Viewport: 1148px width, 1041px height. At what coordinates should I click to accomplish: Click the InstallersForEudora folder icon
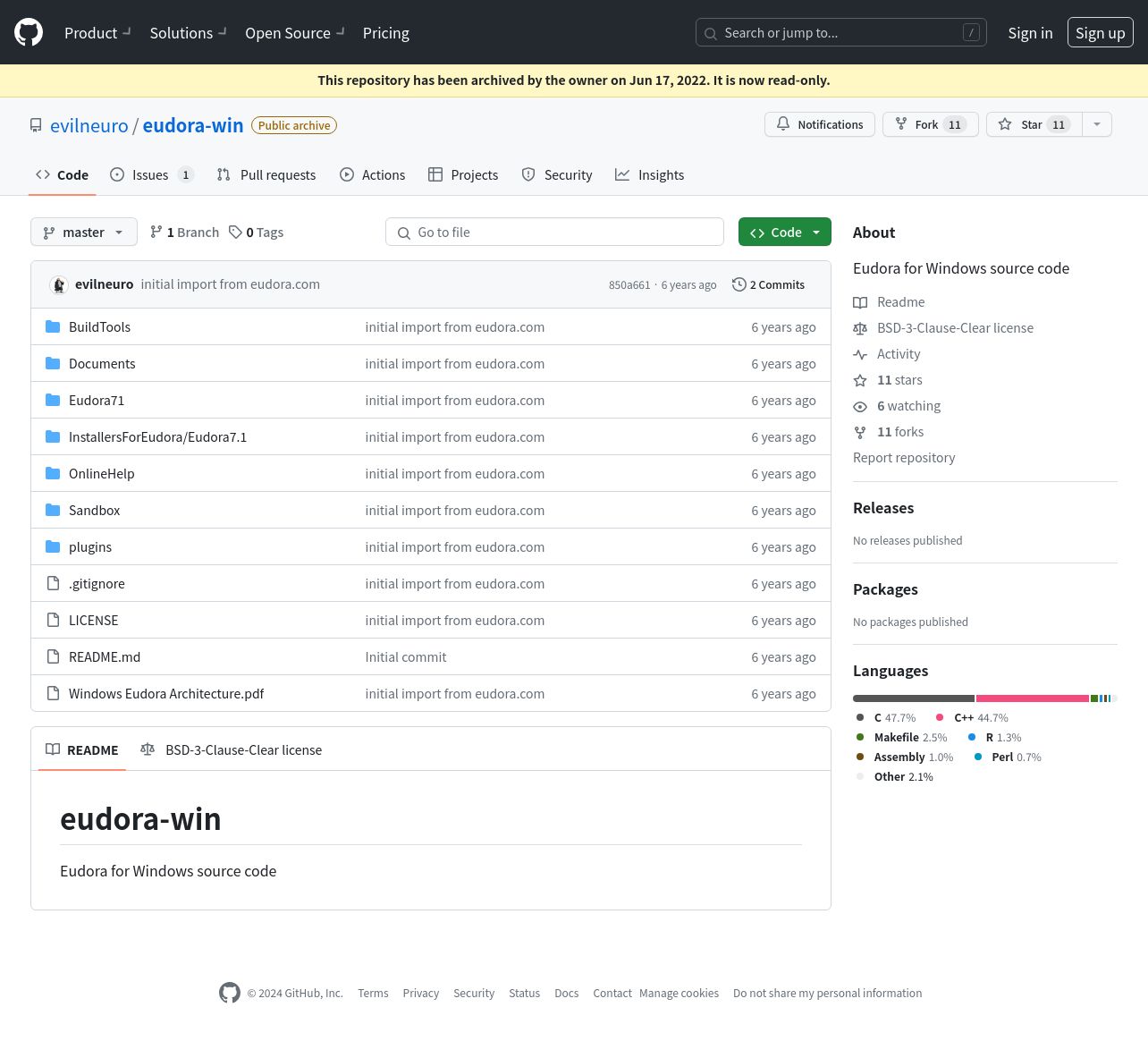click(x=53, y=437)
